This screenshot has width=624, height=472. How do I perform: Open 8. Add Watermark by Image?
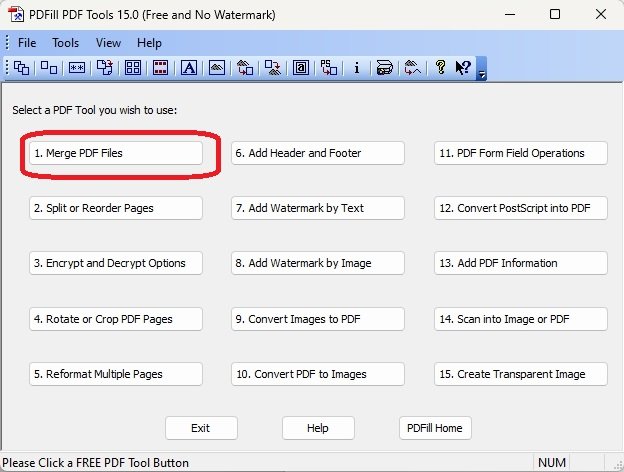[x=318, y=263]
